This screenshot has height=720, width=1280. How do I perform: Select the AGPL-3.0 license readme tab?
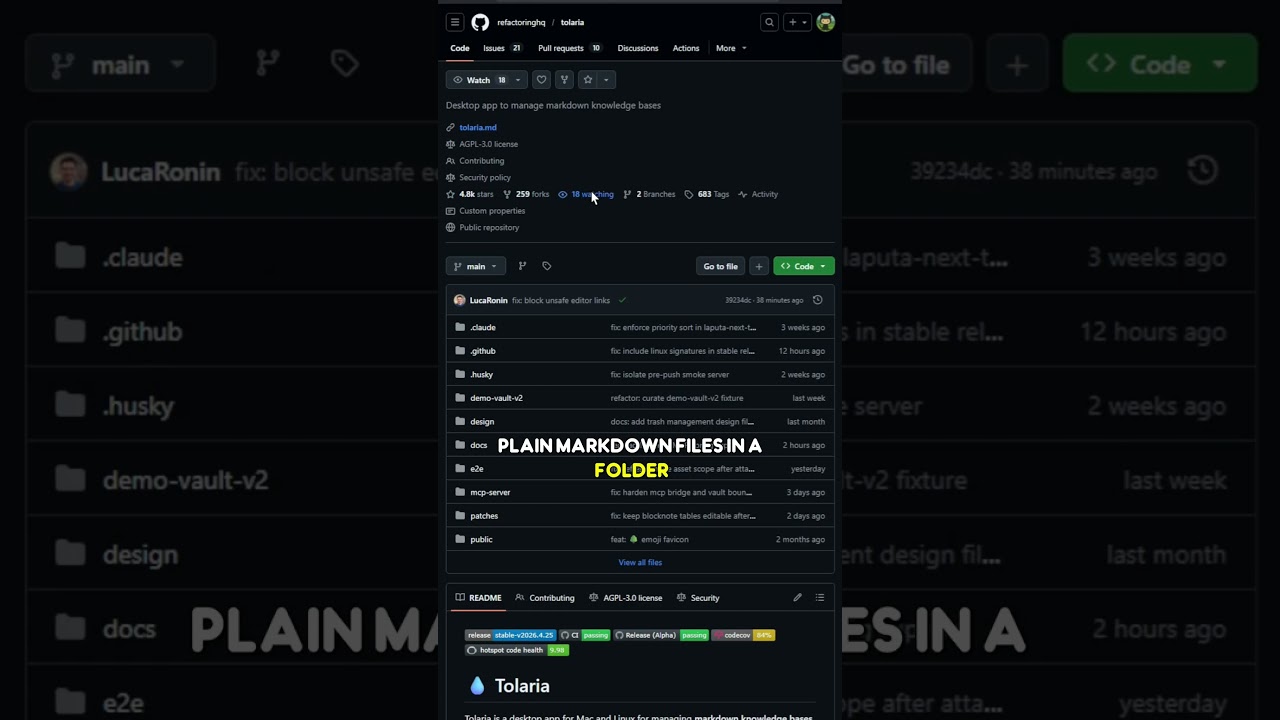pyautogui.click(x=626, y=598)
